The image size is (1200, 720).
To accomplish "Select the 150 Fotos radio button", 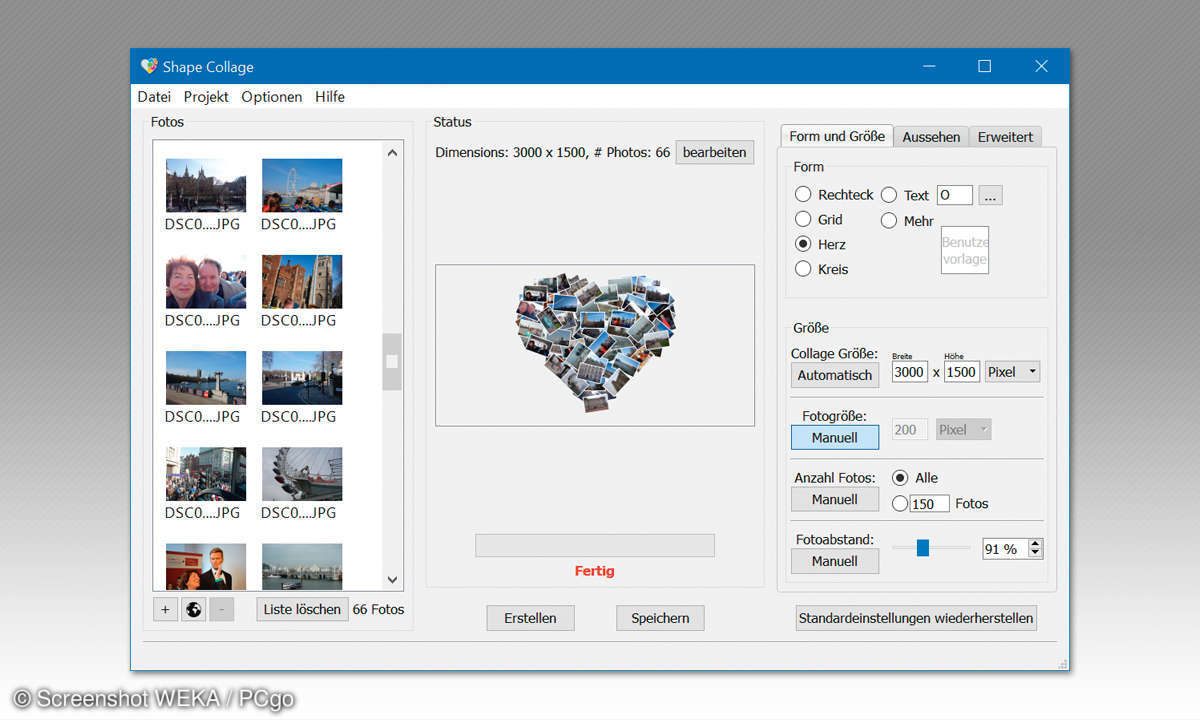I will 900,503.
